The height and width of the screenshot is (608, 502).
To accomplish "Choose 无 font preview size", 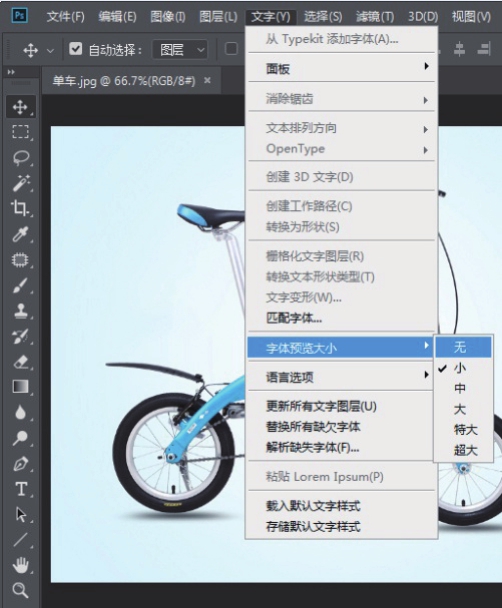I will [463, 347].
